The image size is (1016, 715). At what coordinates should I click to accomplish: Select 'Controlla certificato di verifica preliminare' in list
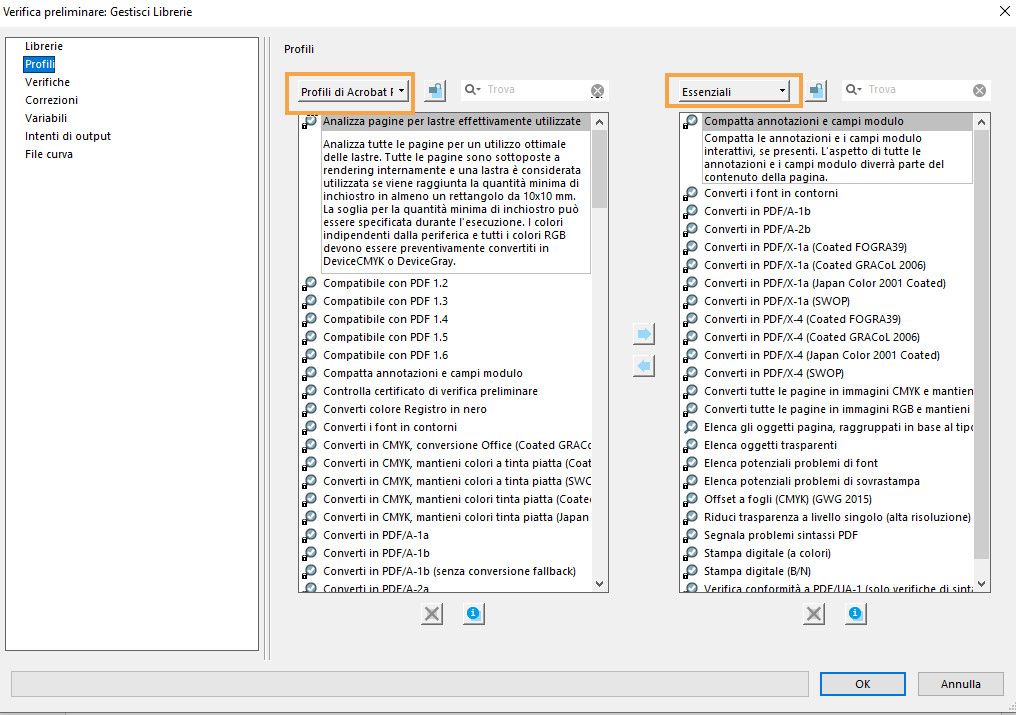[430, 392]
